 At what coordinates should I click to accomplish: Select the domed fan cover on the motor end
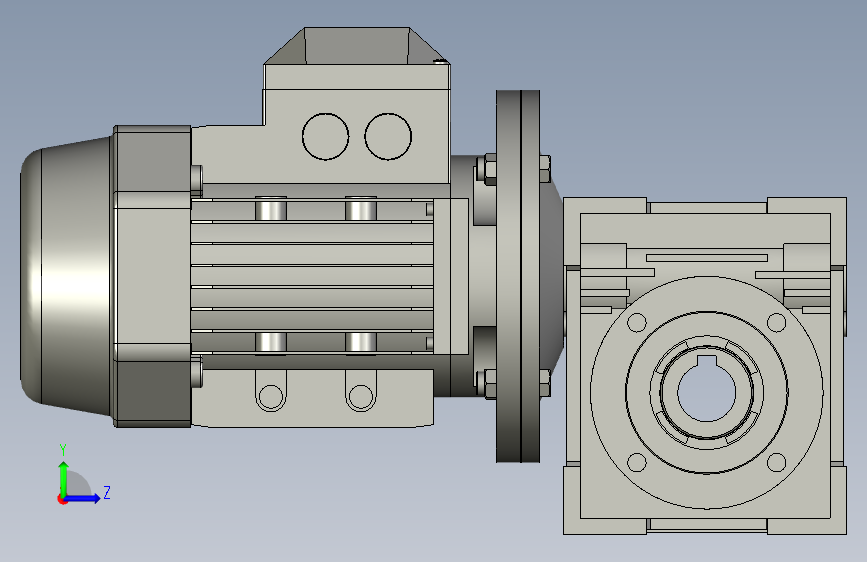[65, 275]
